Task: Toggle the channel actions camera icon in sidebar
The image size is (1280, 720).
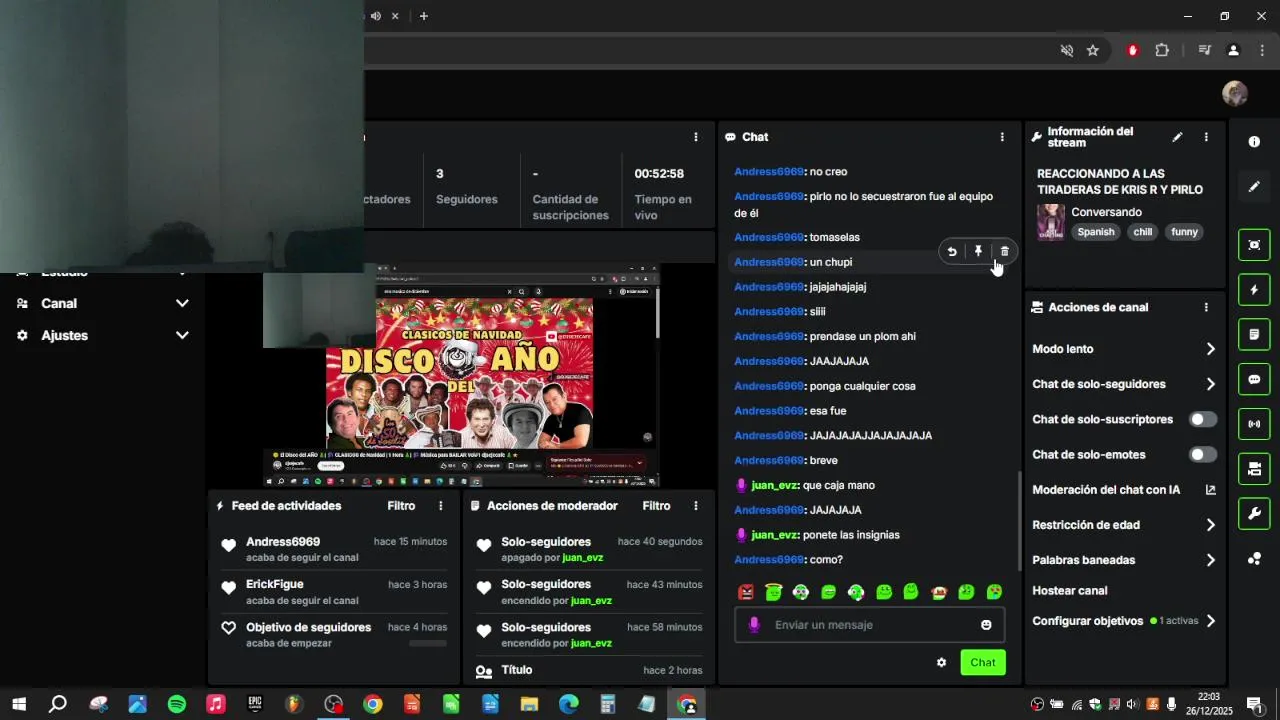Action: (x=1254, y=468)
